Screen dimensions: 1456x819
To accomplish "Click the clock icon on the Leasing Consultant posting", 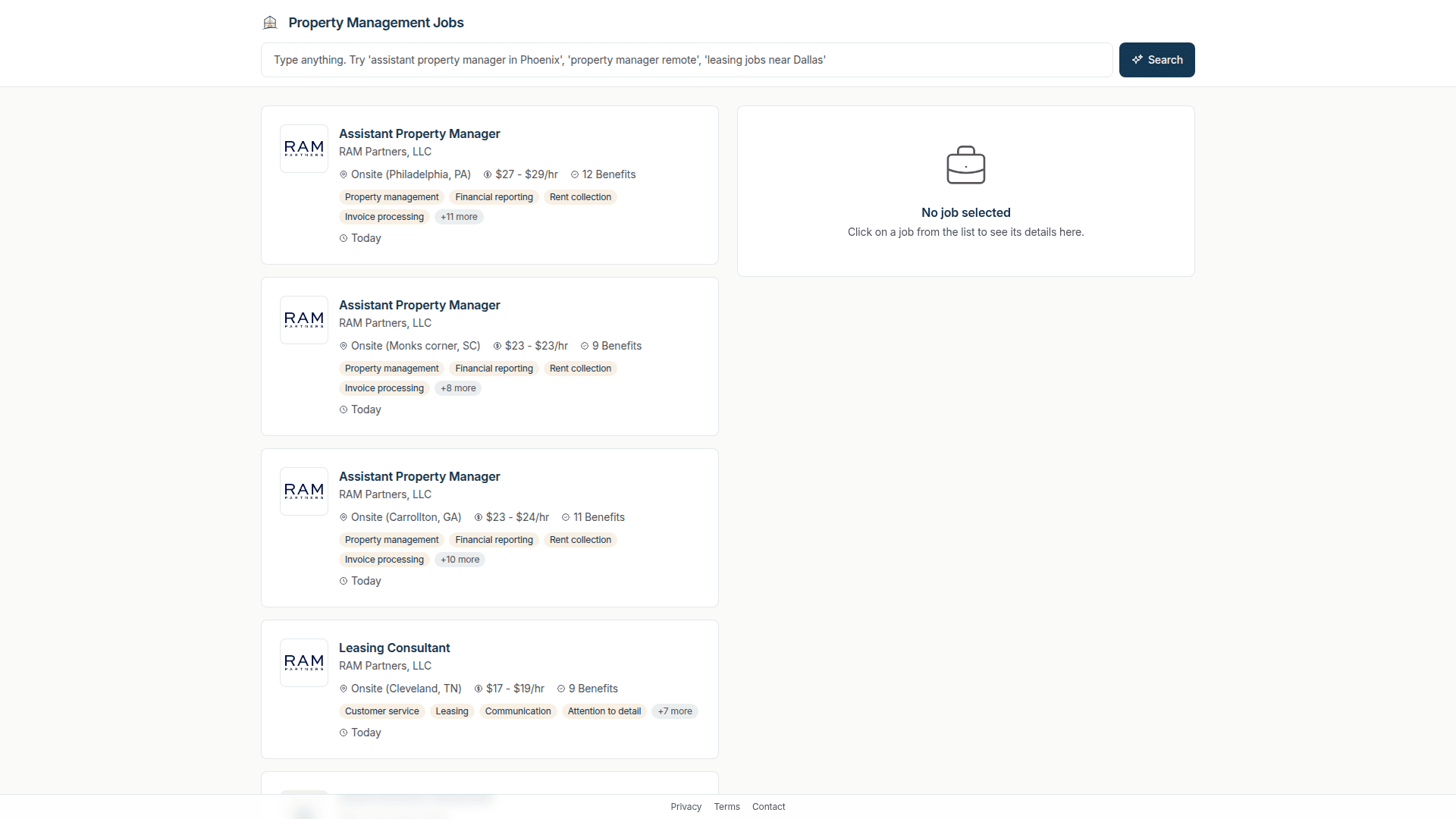I will (343, 733).
